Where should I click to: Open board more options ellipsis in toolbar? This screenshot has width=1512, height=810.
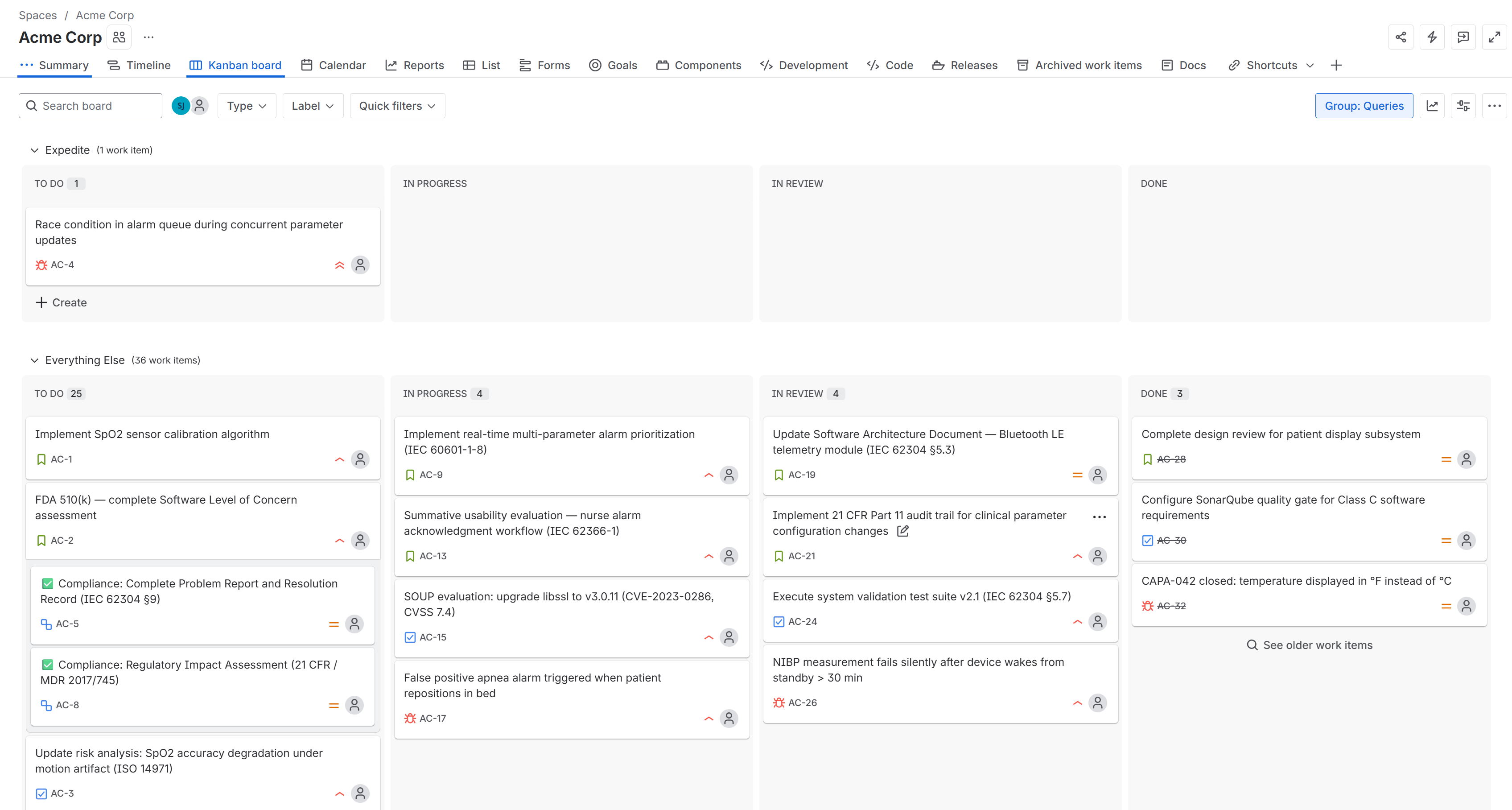pyautogui.click(x=1494, y=106)
